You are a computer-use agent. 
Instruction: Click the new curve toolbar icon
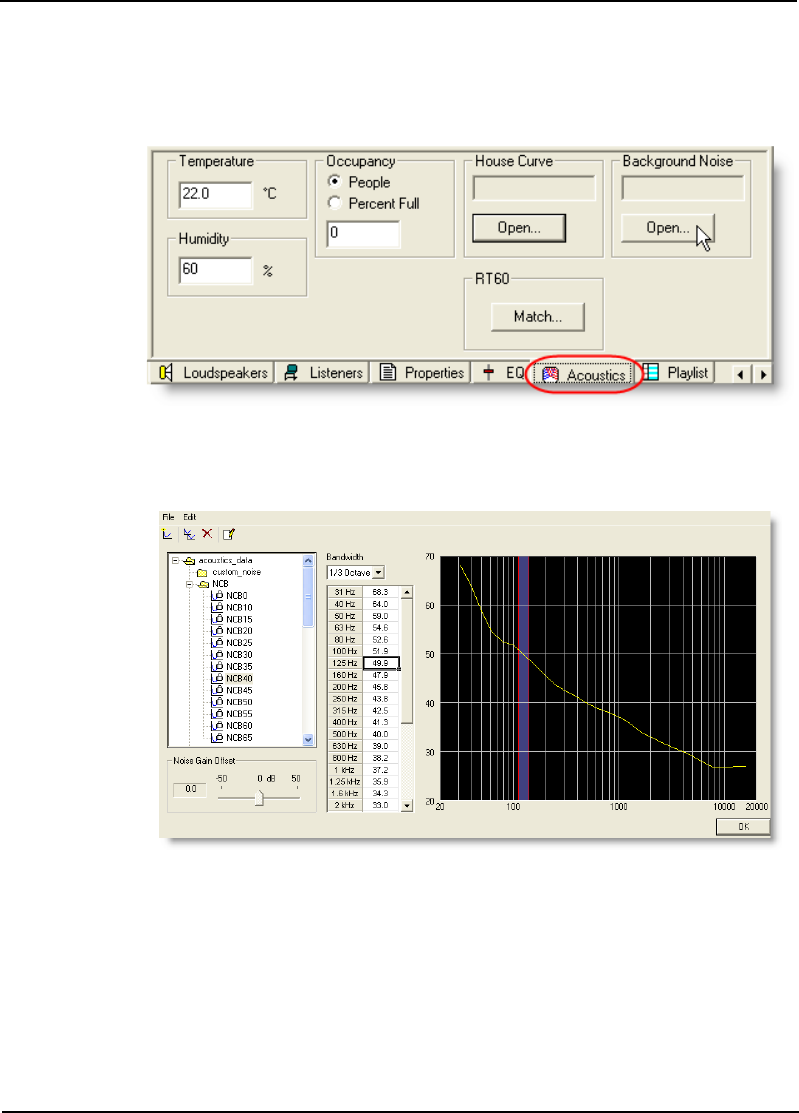pos(167,534)
